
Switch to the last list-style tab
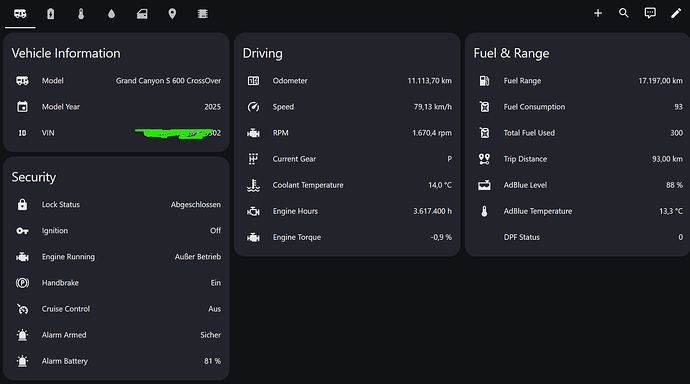[202, 14]
